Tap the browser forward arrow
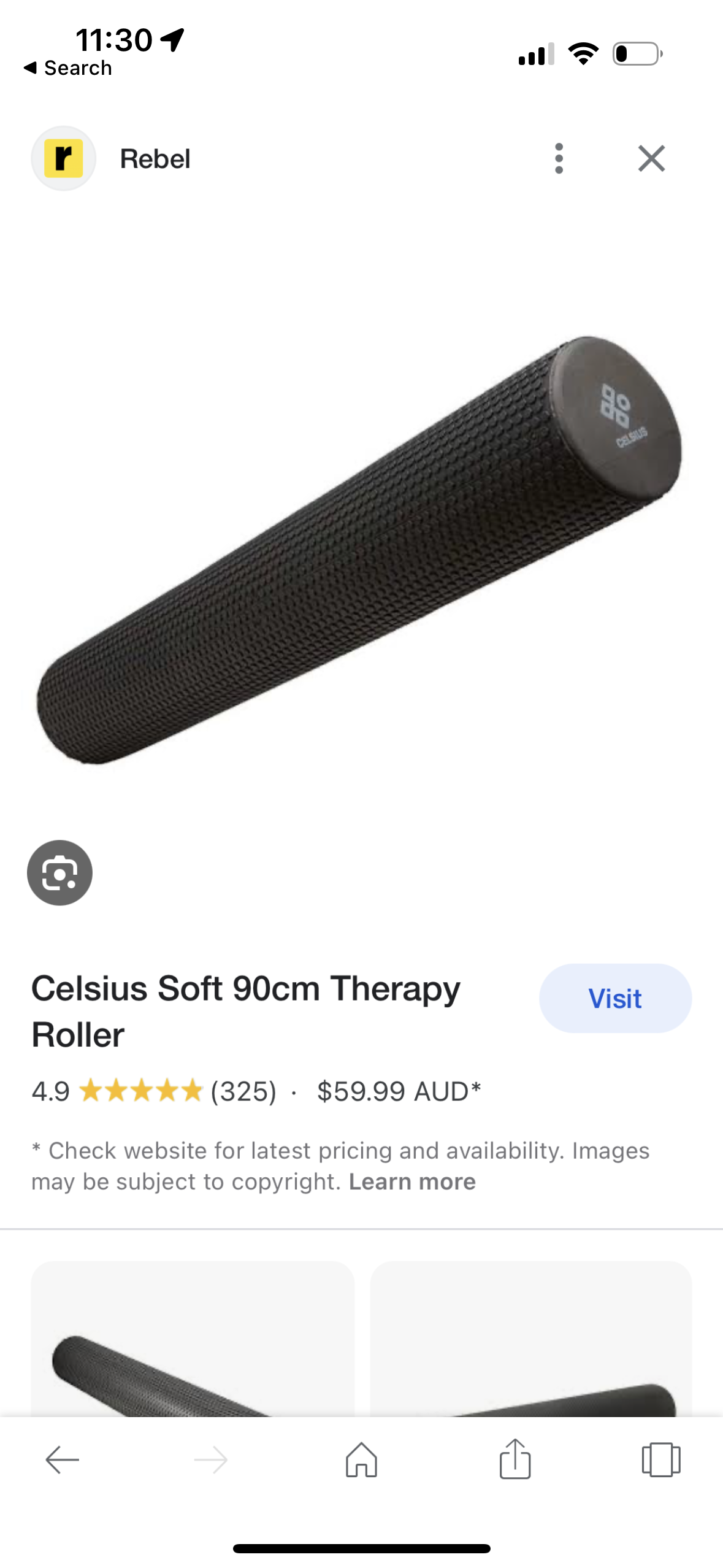The width and height of the screenshot is (723, 1568). click(210, 1459)
